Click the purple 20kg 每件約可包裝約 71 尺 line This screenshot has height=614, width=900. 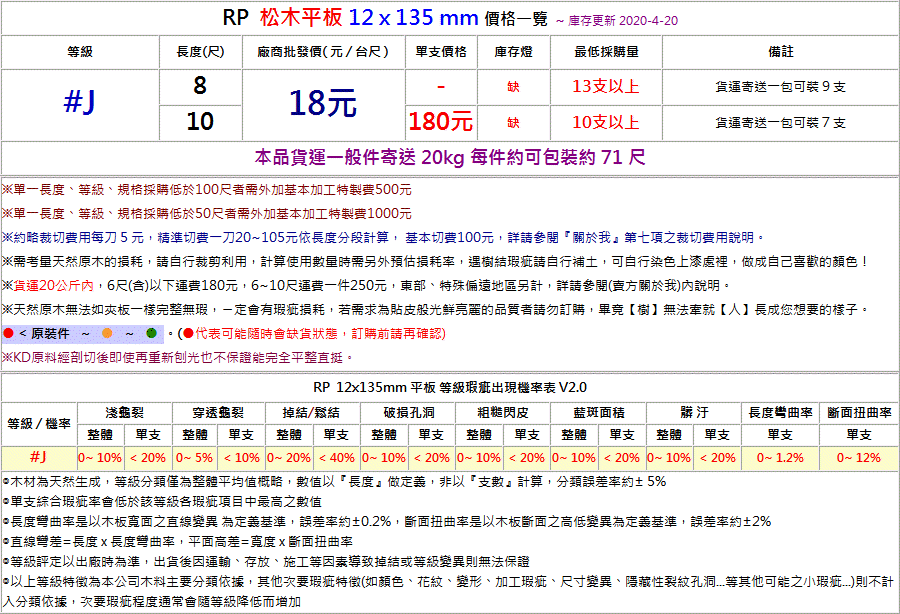coord(450,157)
